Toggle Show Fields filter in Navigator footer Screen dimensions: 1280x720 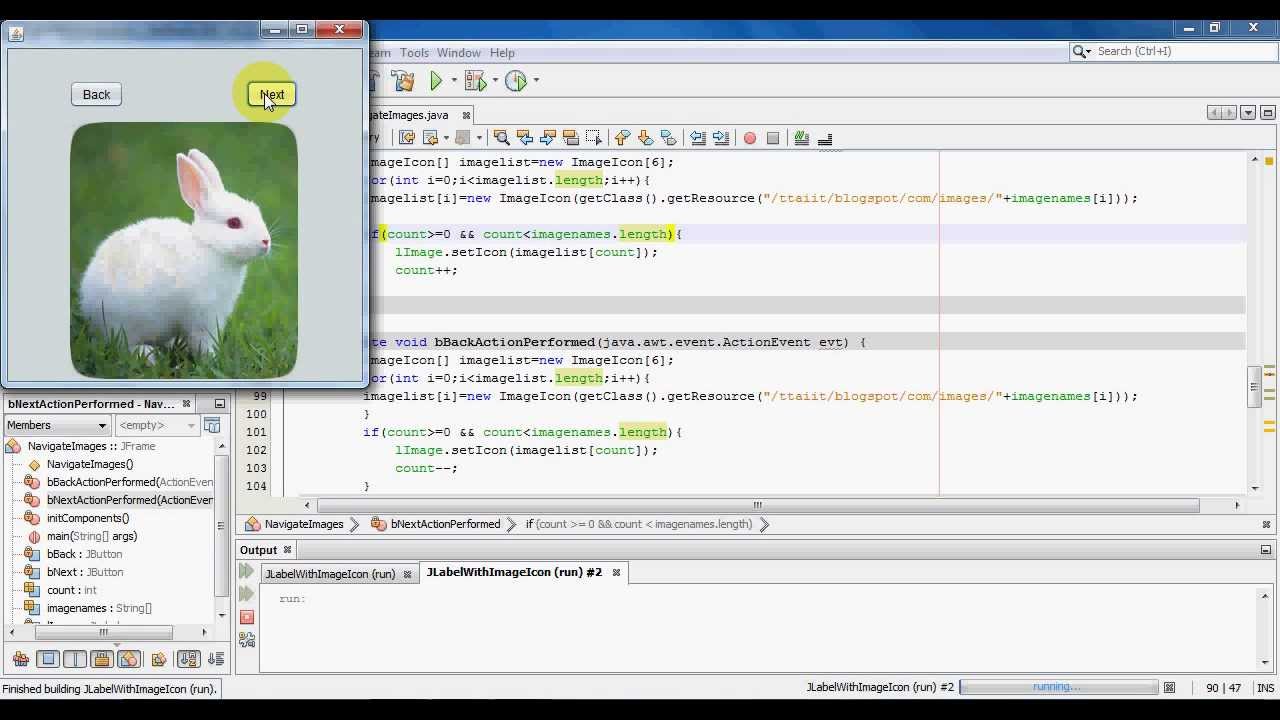click(48, 659)
